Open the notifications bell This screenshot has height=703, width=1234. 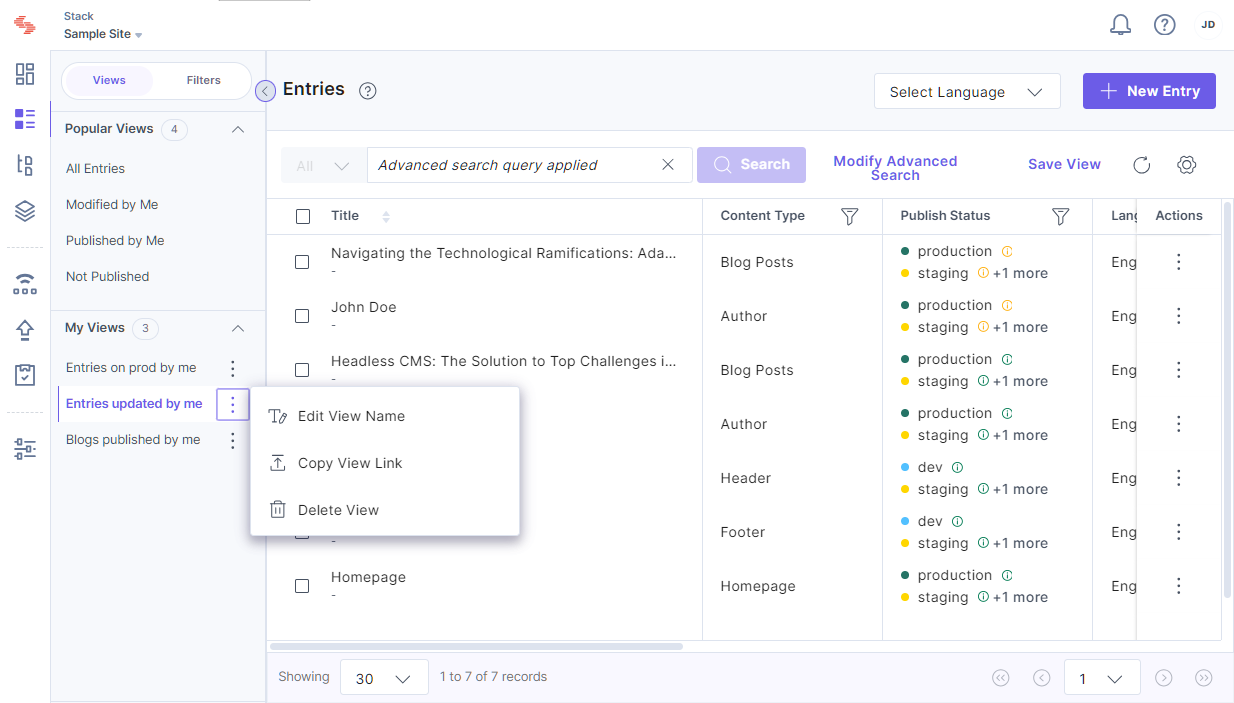click(x=1121, y=25)
